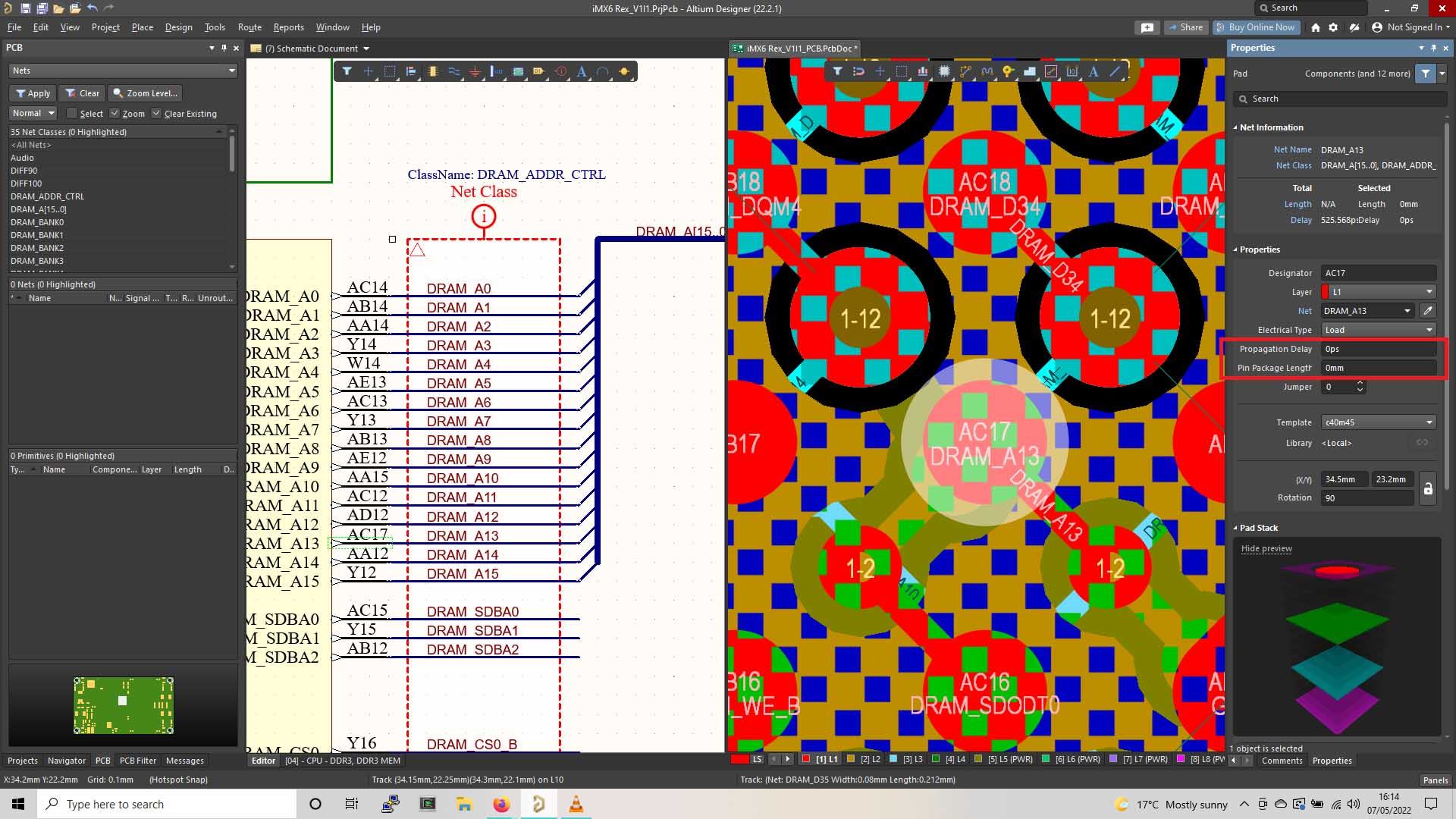1456x819 pixels.
Task: Disable the Clear Existing checkbox
Action: 156,114
